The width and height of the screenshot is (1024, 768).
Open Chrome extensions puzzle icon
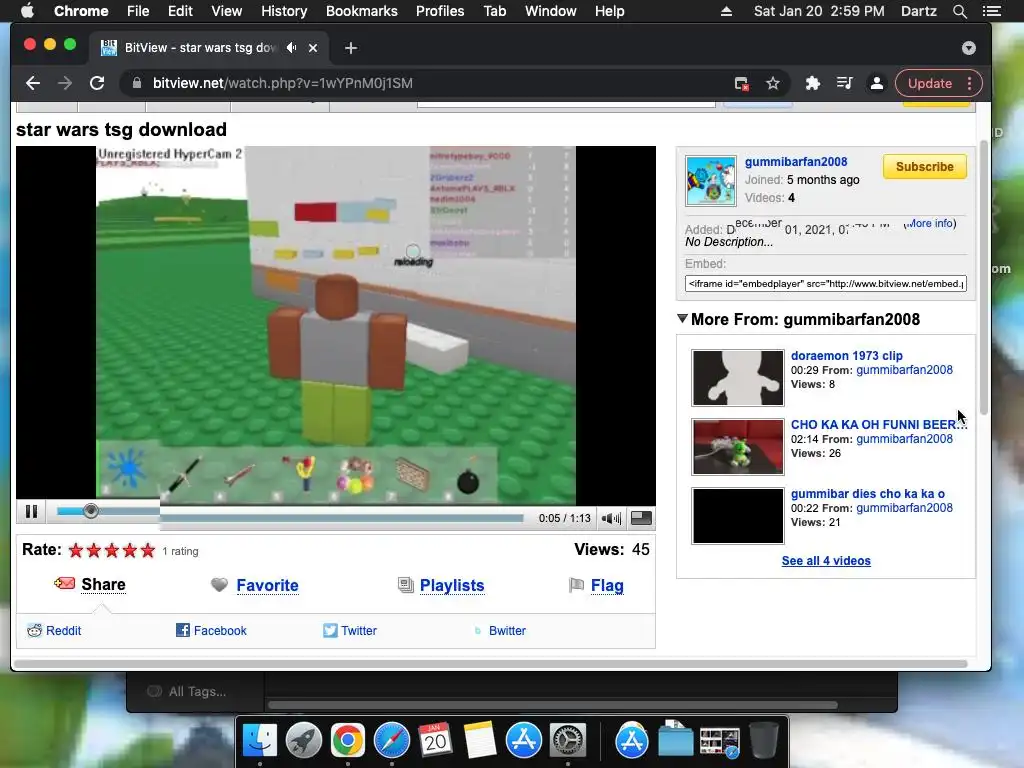[812, 84]
